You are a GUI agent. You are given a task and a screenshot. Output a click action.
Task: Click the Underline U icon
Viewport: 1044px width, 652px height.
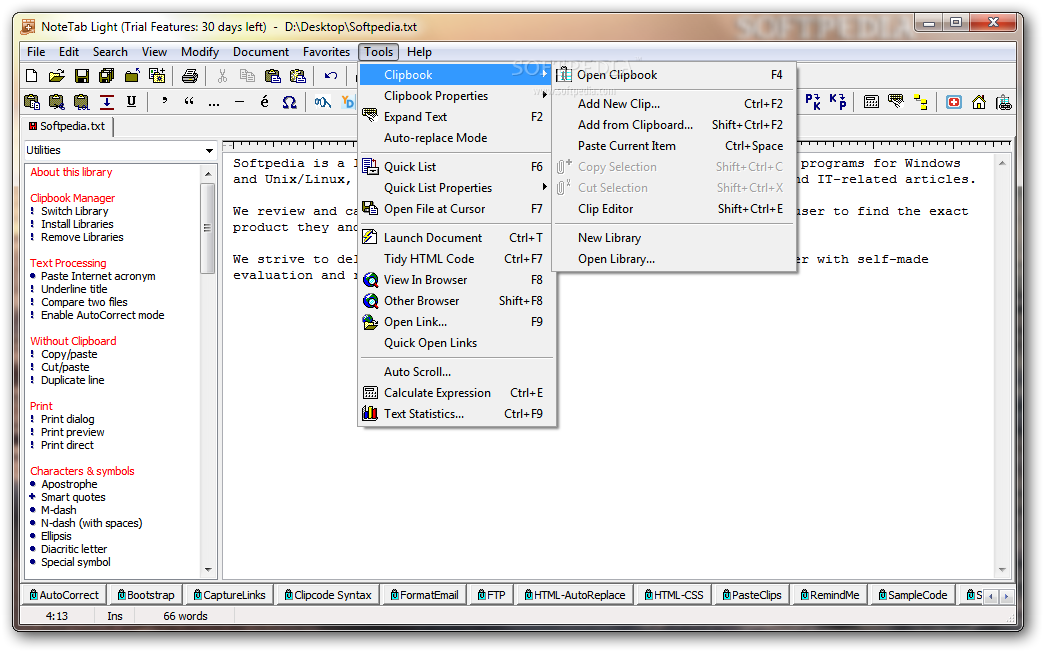131,102
